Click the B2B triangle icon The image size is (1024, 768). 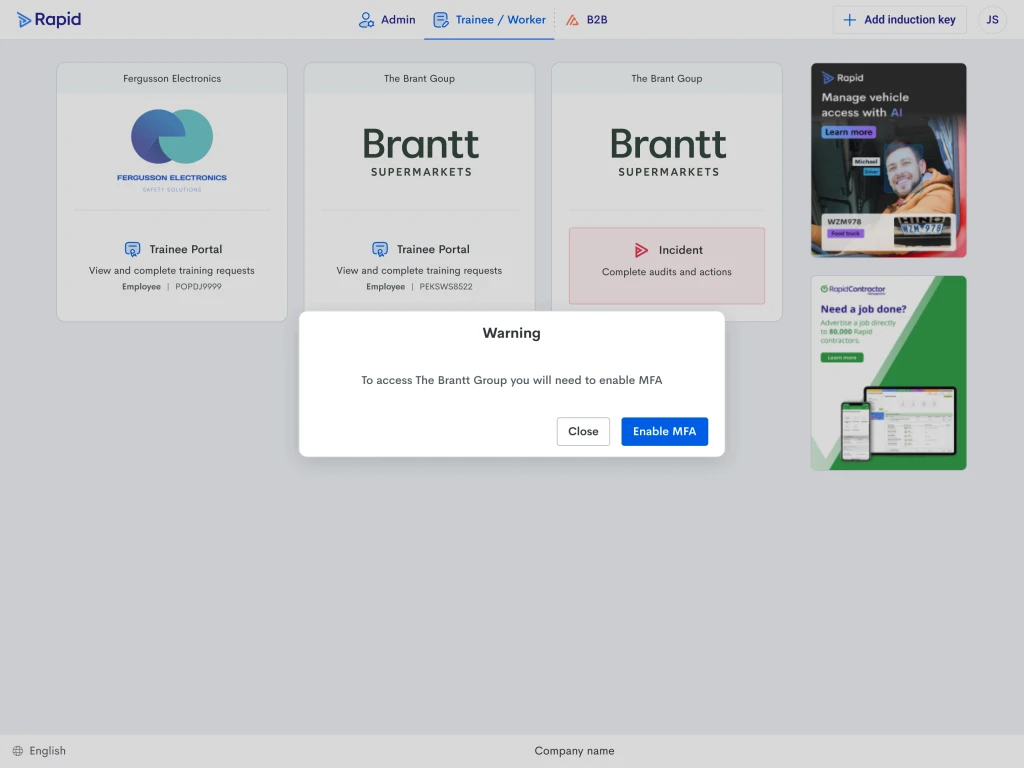pyautogui.click(x=572, y=20)
